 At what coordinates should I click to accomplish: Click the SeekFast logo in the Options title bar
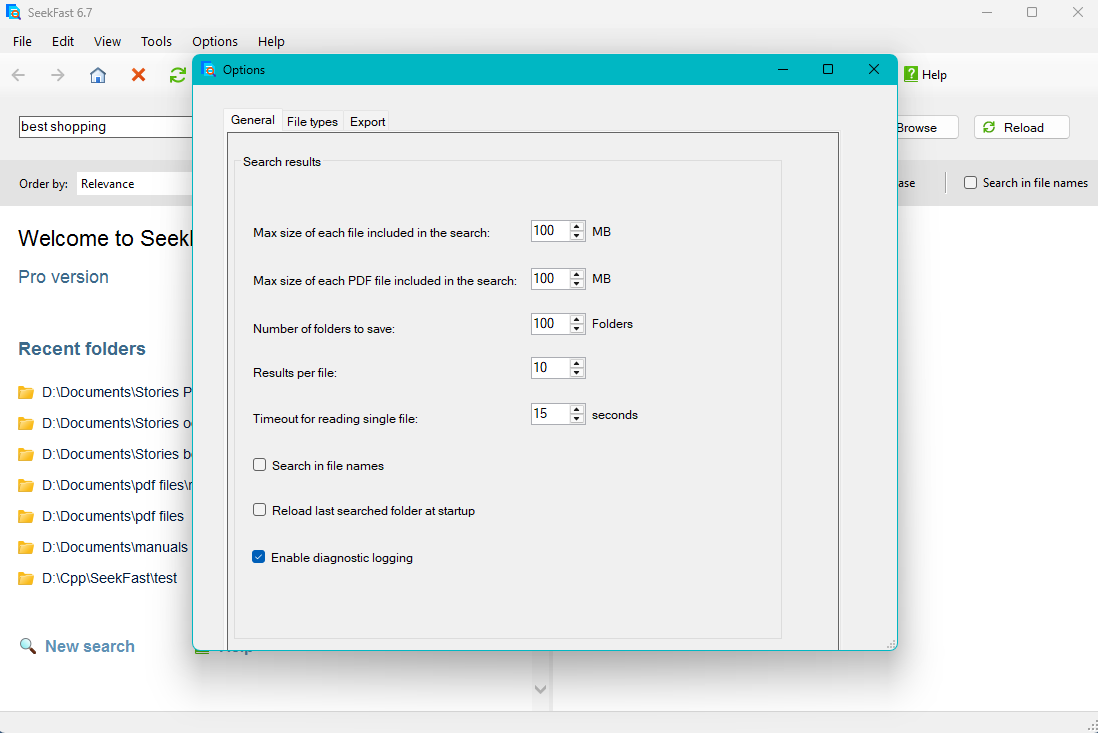(209, 69)
